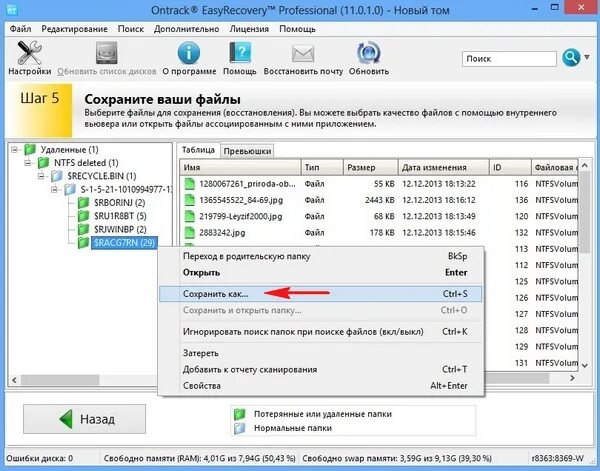Click the $RJWINBP green folder icon
This screenshot has width=600, height=471.
click(83, 230)
